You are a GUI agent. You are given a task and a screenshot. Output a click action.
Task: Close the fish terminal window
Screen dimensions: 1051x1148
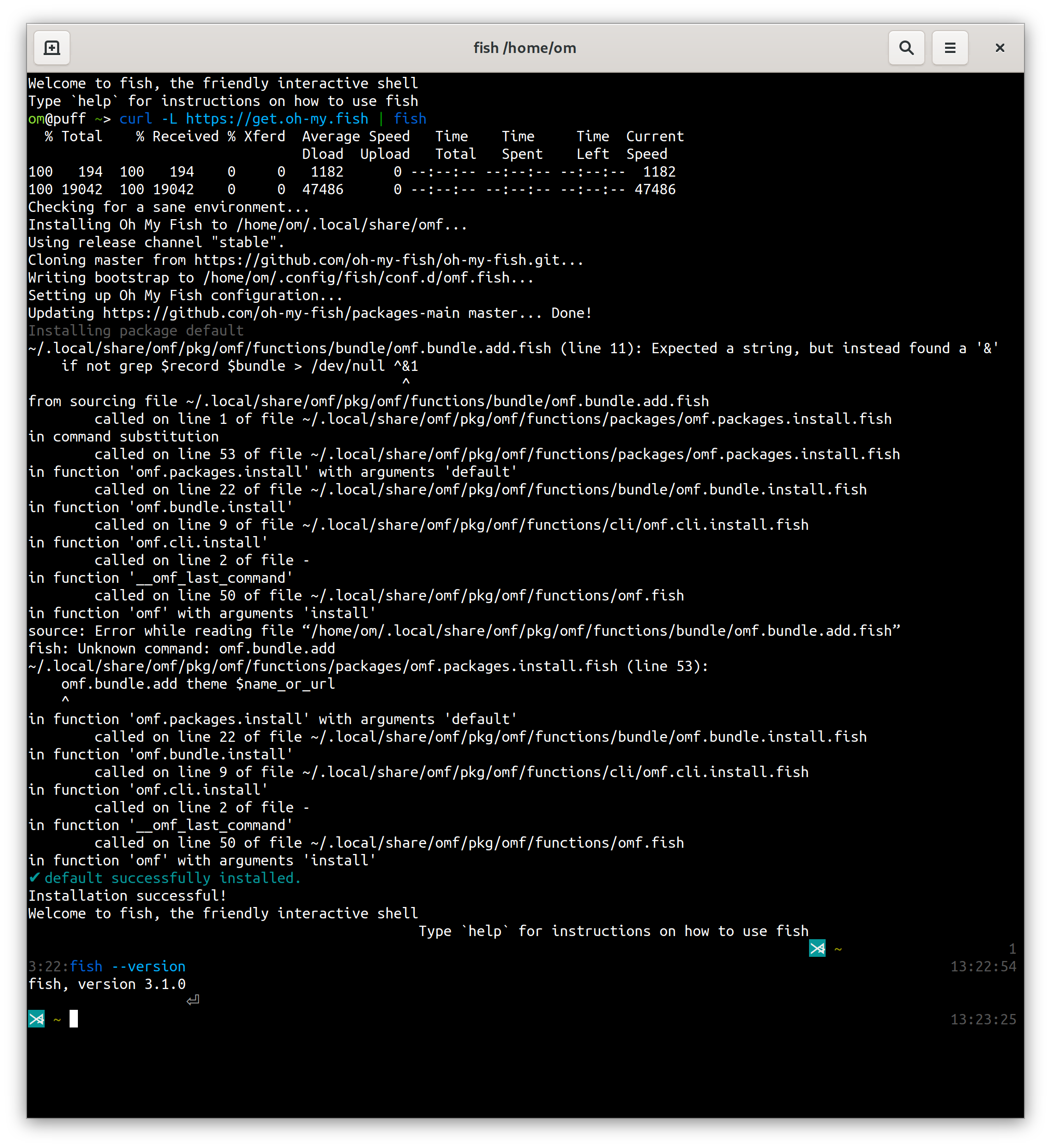click(999, 48)
